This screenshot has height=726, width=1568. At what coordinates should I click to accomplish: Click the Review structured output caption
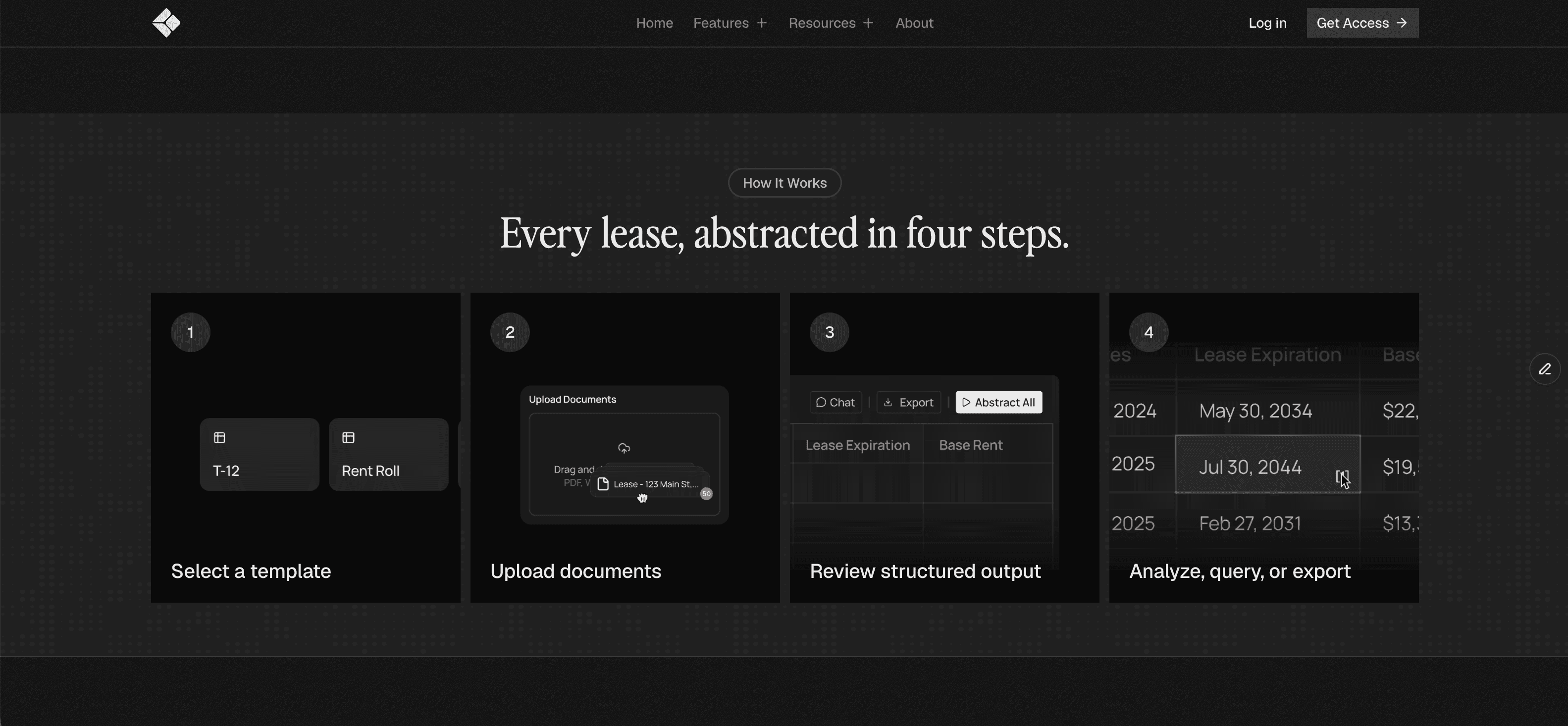coord(925,571)
